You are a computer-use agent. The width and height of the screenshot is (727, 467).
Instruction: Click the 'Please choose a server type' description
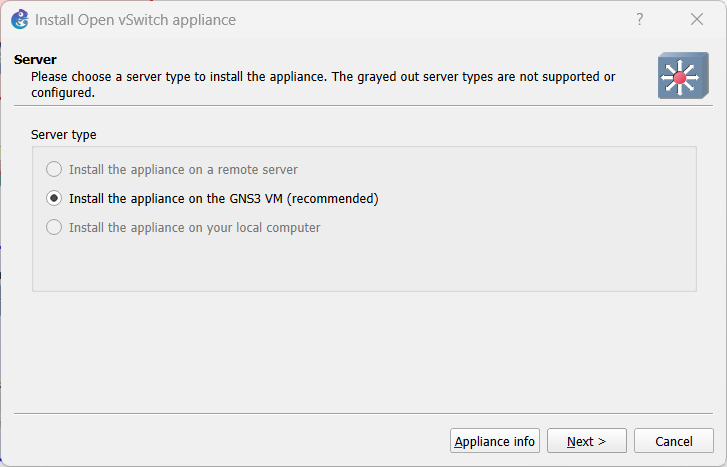pos(323,84)
